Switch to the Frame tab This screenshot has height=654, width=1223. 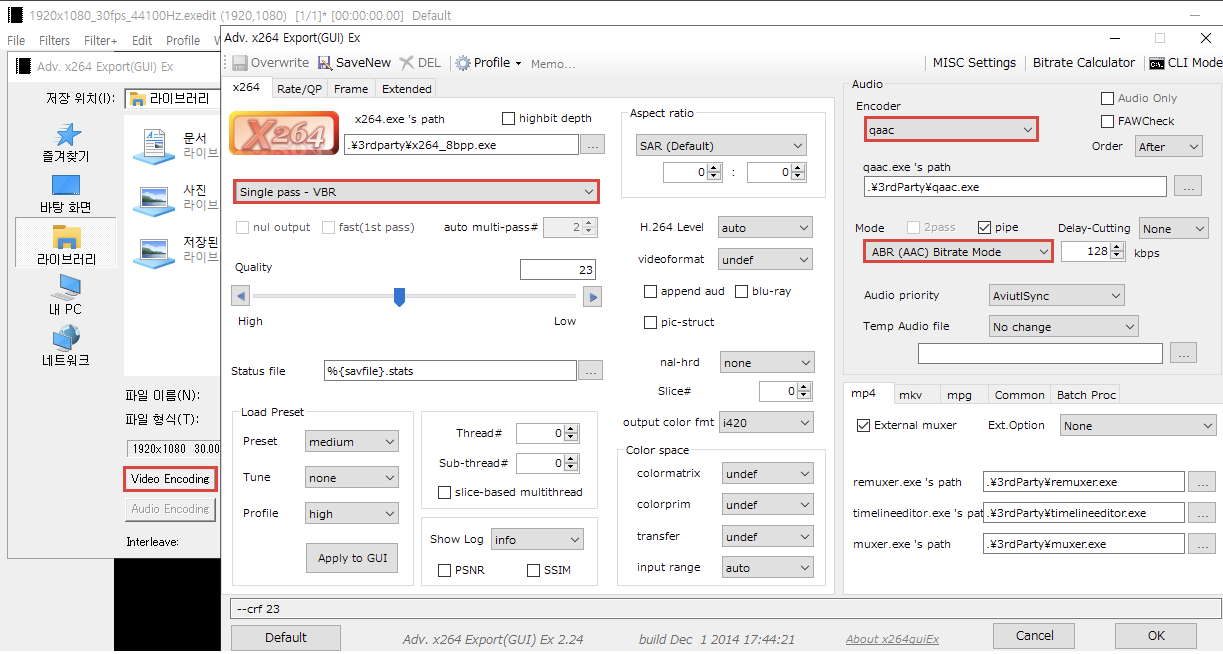pyautogui.click(x=351, y=89)
